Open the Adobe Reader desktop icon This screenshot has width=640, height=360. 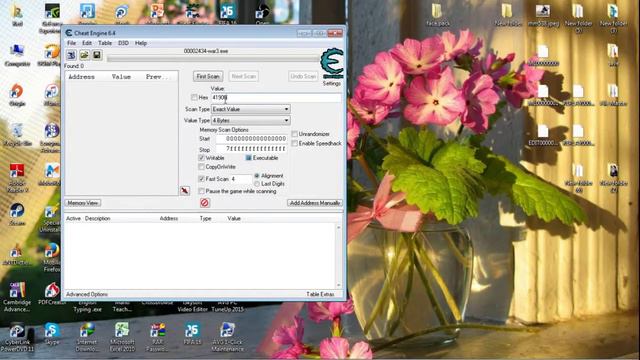[17, 178]
